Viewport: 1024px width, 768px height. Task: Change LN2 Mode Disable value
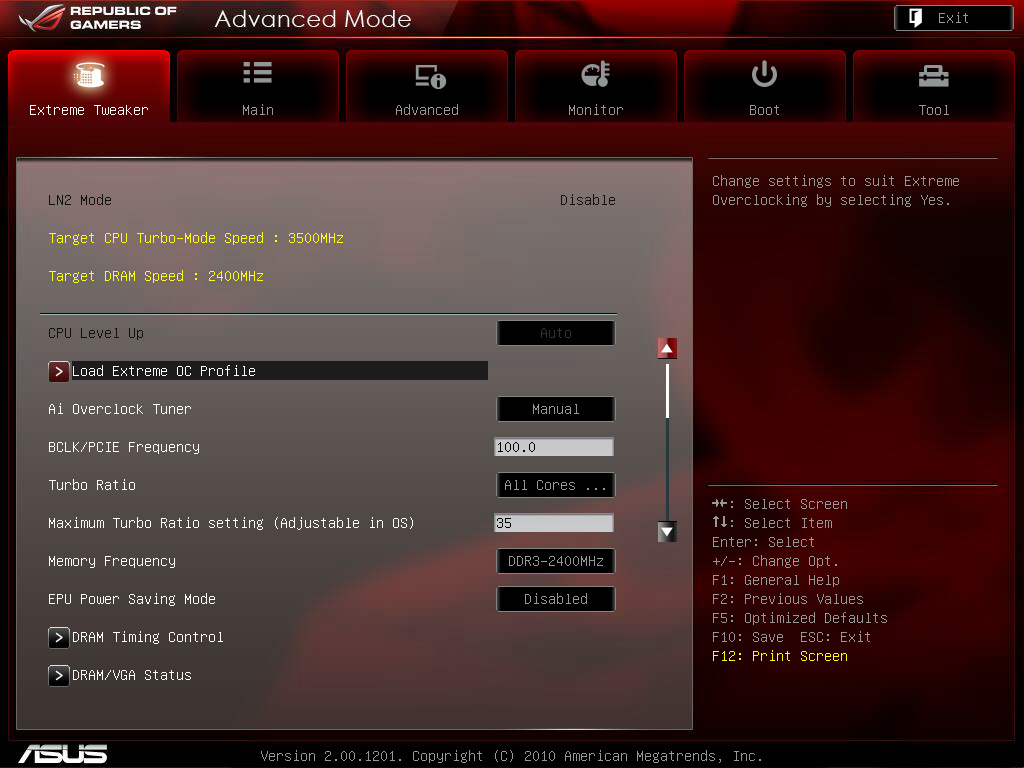587,200
